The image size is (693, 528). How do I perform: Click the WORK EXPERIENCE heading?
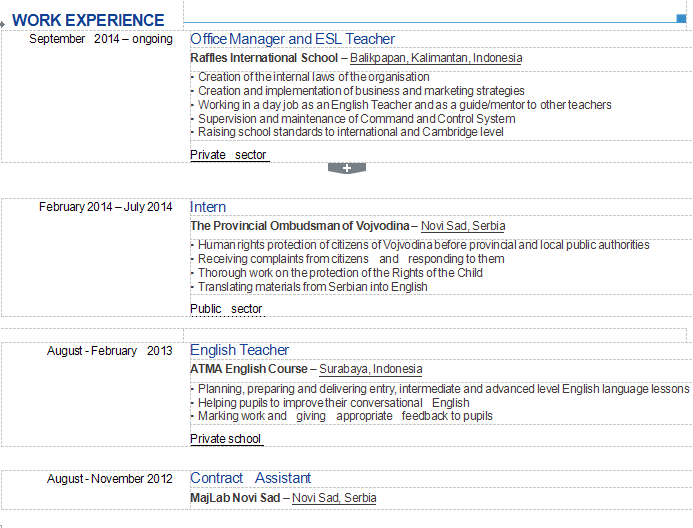[88, 20]
